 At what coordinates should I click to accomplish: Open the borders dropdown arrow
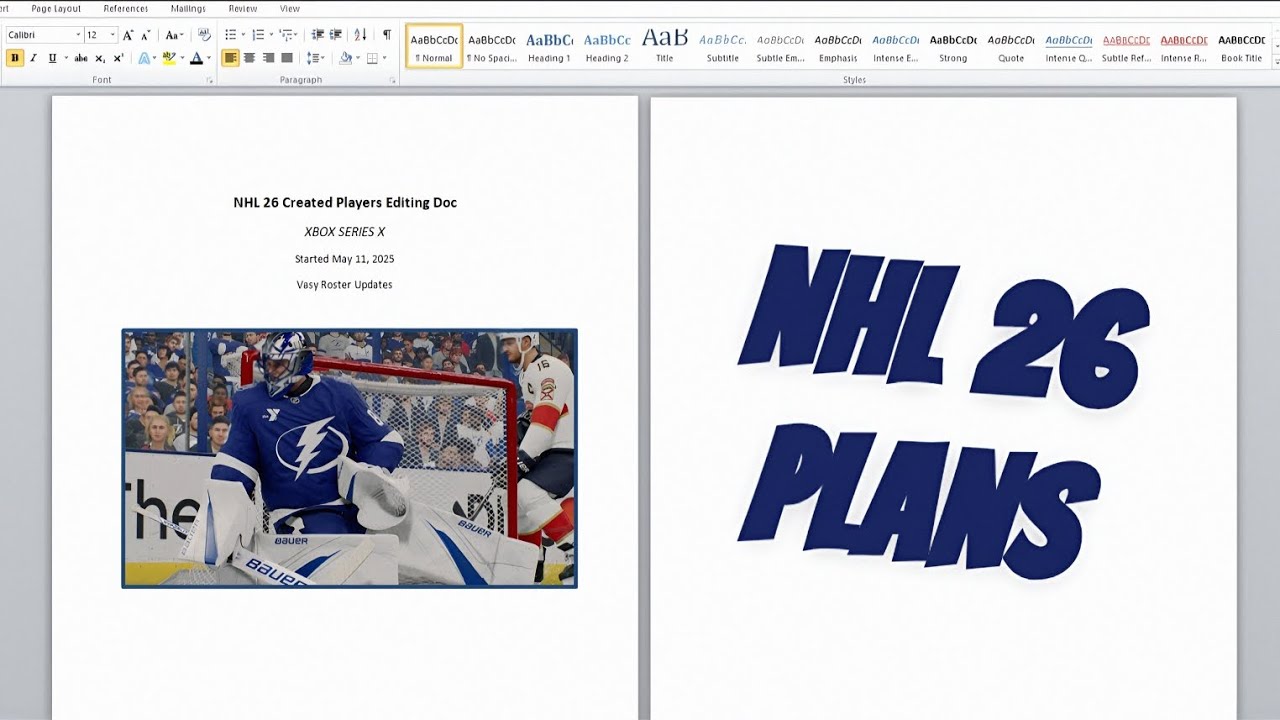(384, 58)
